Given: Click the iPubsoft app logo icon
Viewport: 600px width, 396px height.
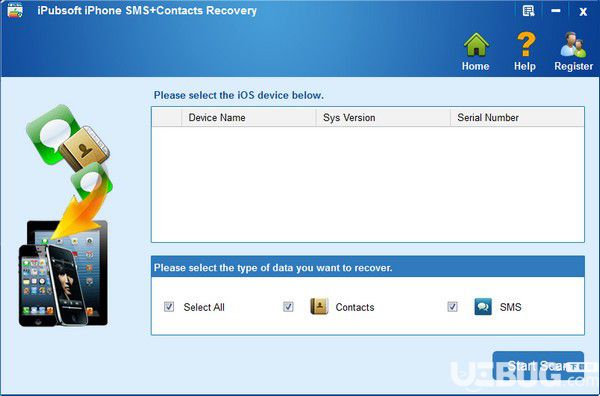Looking at the screenshot, I should (x=15, y=10).
